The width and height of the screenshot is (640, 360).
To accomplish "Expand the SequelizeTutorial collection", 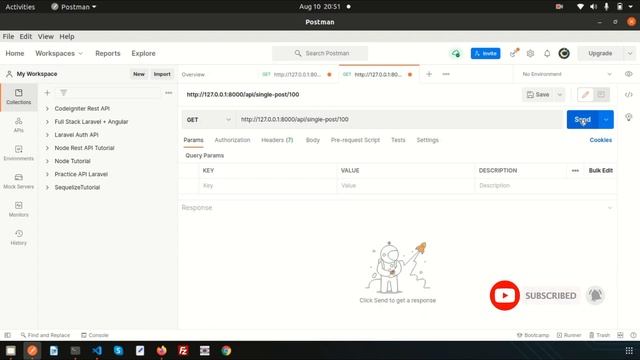I will click(x=47, y=187).
